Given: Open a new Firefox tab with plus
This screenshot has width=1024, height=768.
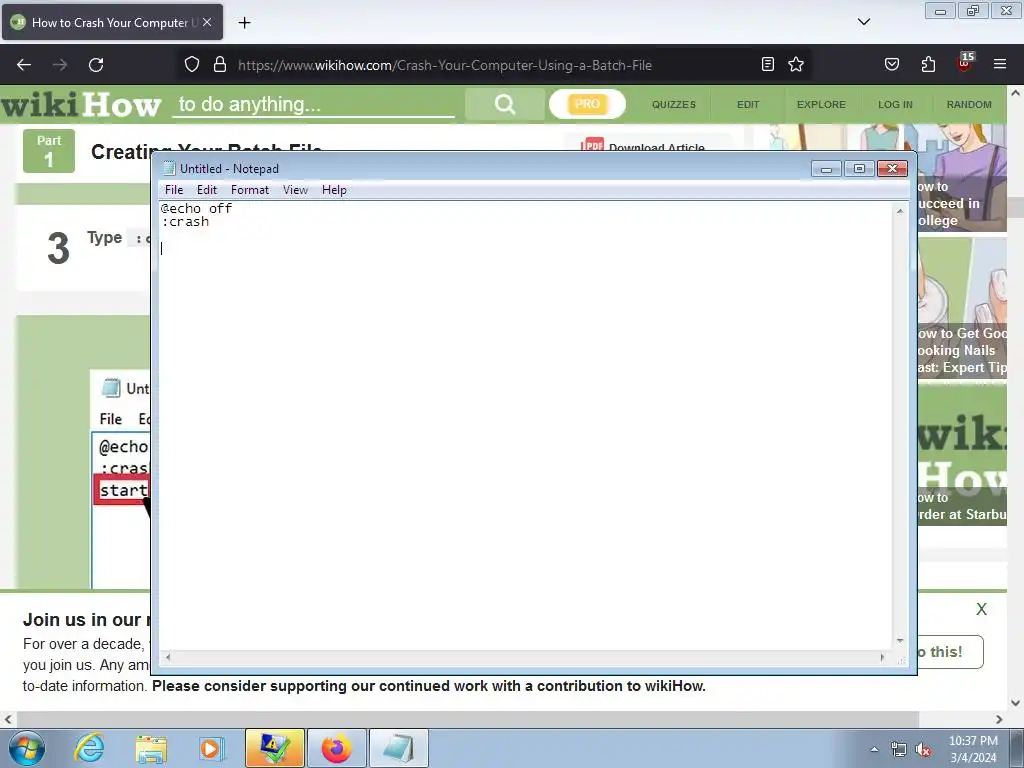Looking at the screenshot, I should pos(244,23).
